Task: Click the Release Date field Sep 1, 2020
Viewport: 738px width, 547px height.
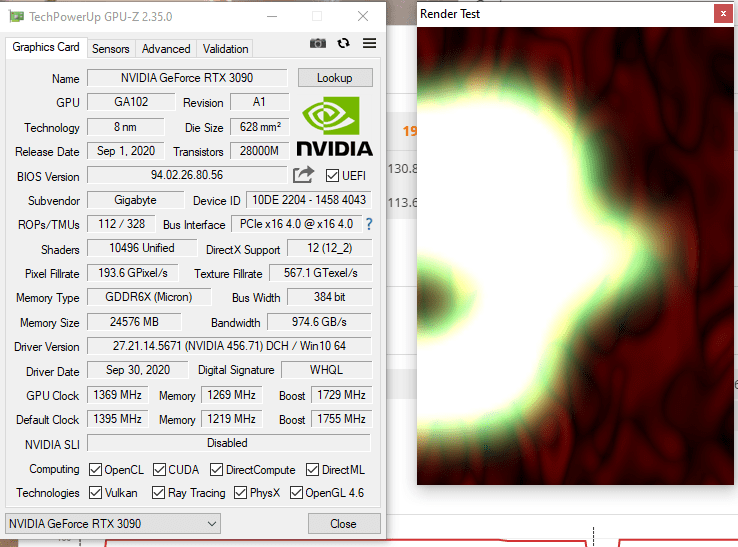Action: point(126,151)
